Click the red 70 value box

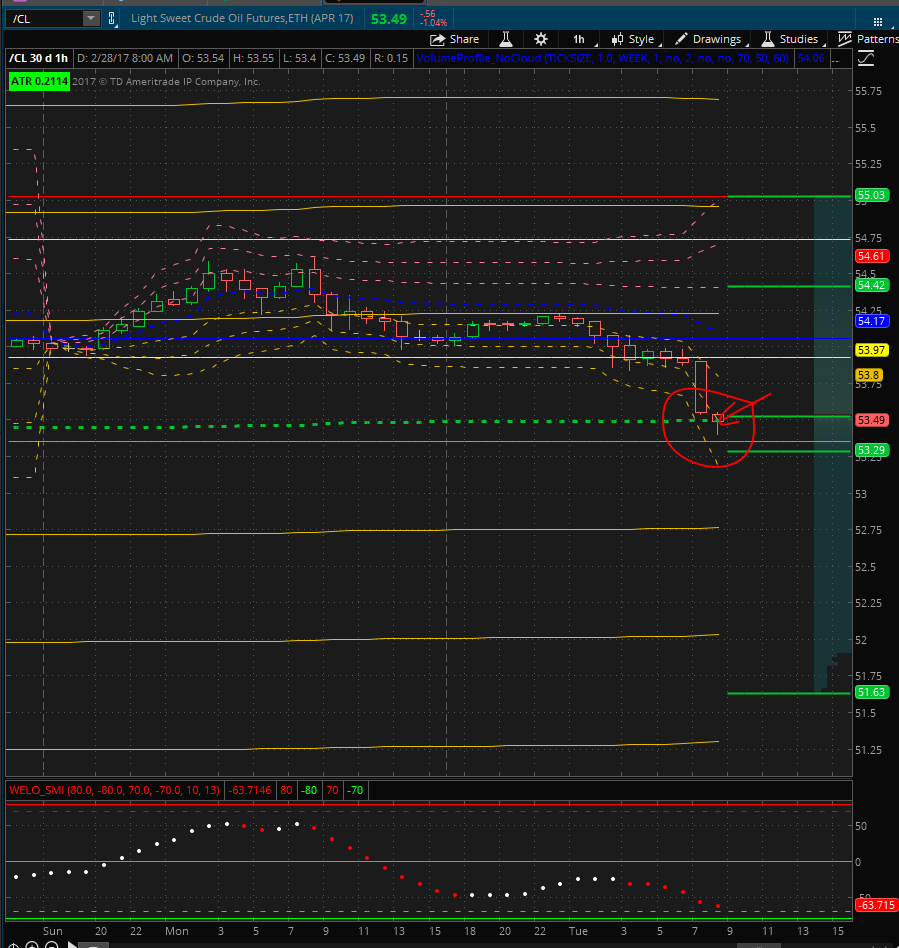[332, 790]
